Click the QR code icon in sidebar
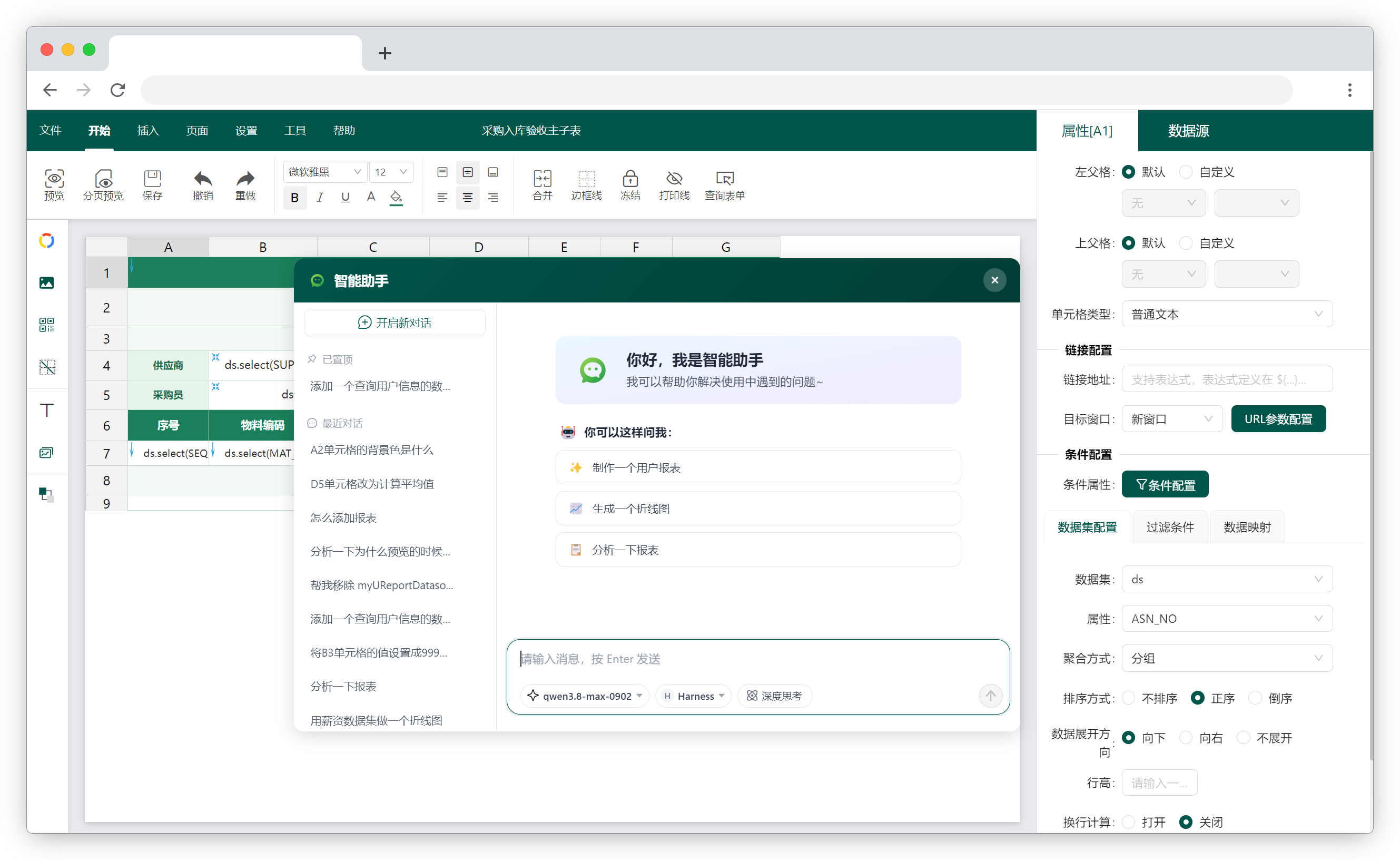Screen dimensions: 1400x860 46,325
